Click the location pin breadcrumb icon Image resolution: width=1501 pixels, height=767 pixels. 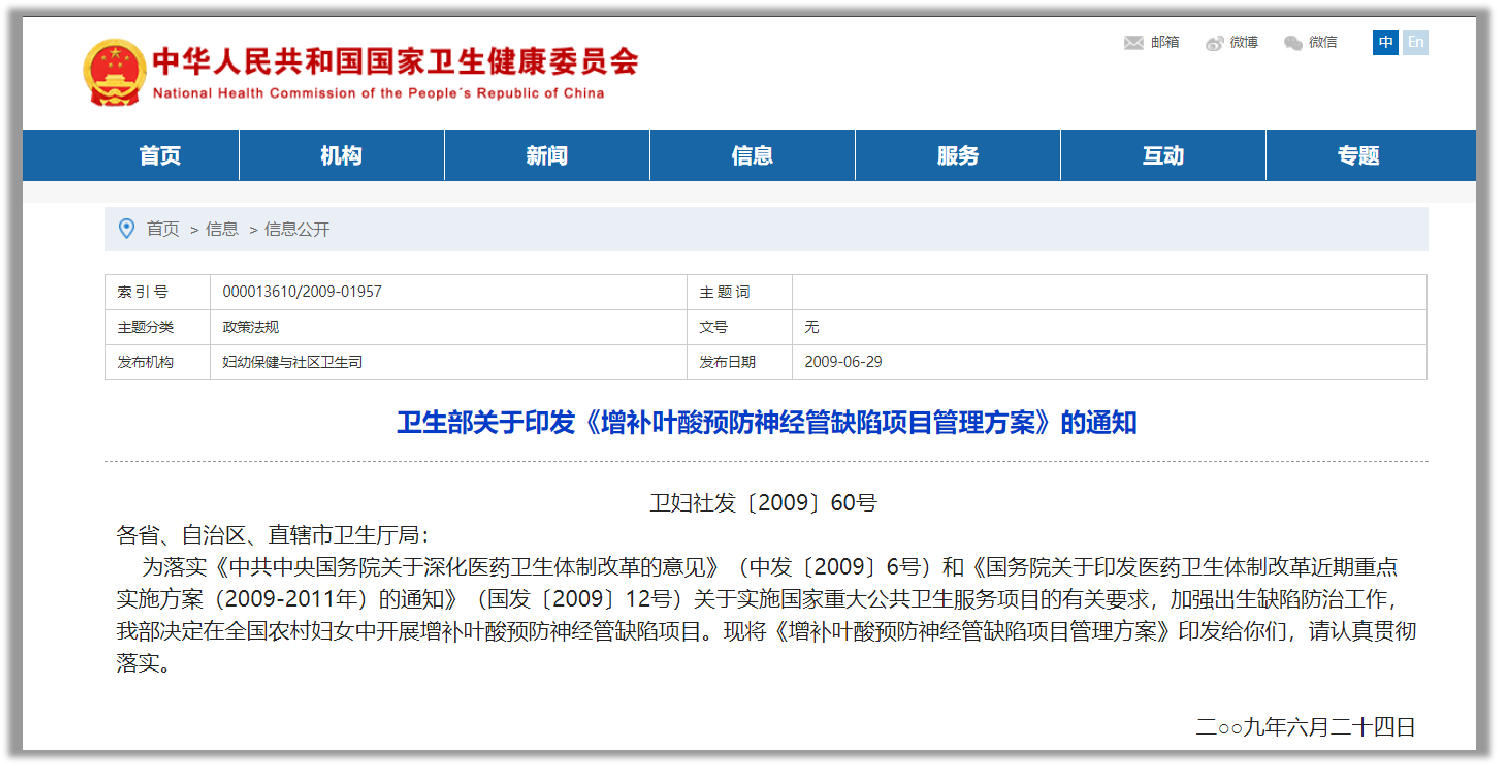click(x=126, y=229)
